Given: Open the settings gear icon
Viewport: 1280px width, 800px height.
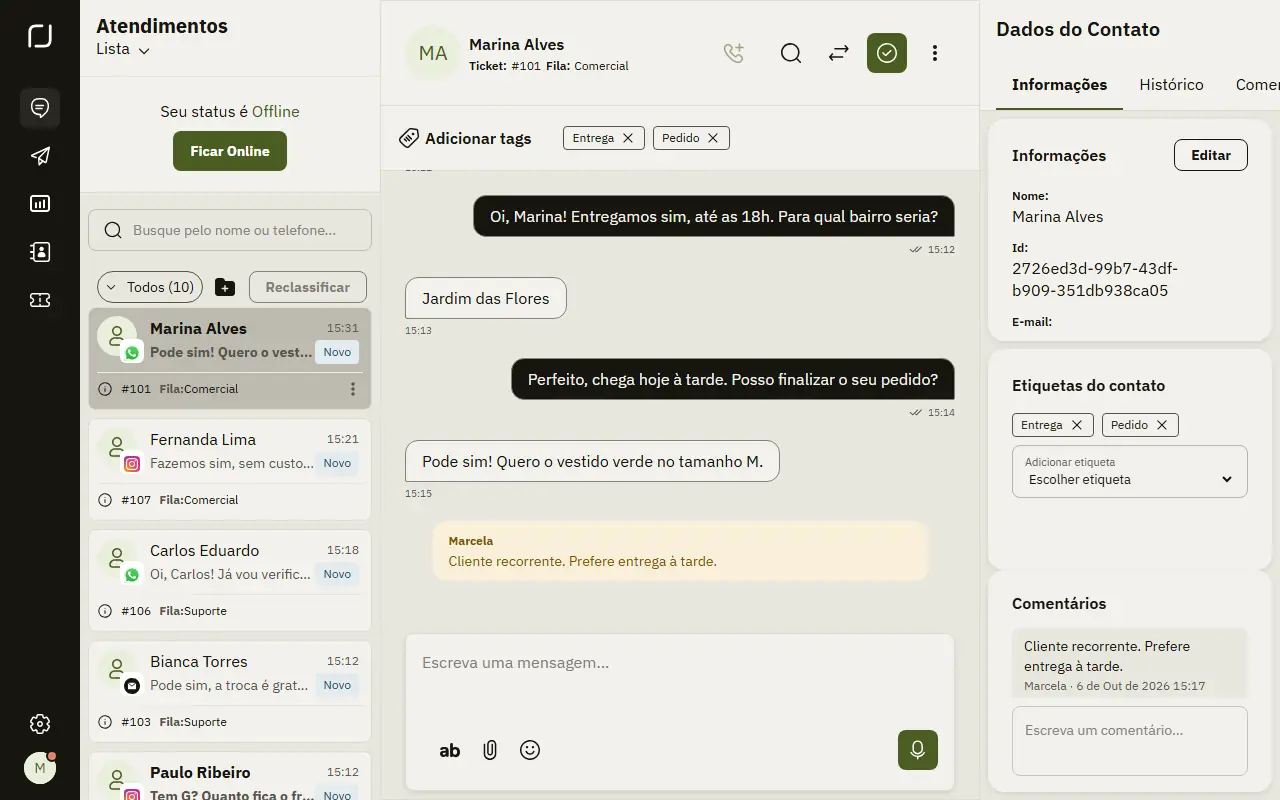Looking at the screenshot, I should (40, 724).
